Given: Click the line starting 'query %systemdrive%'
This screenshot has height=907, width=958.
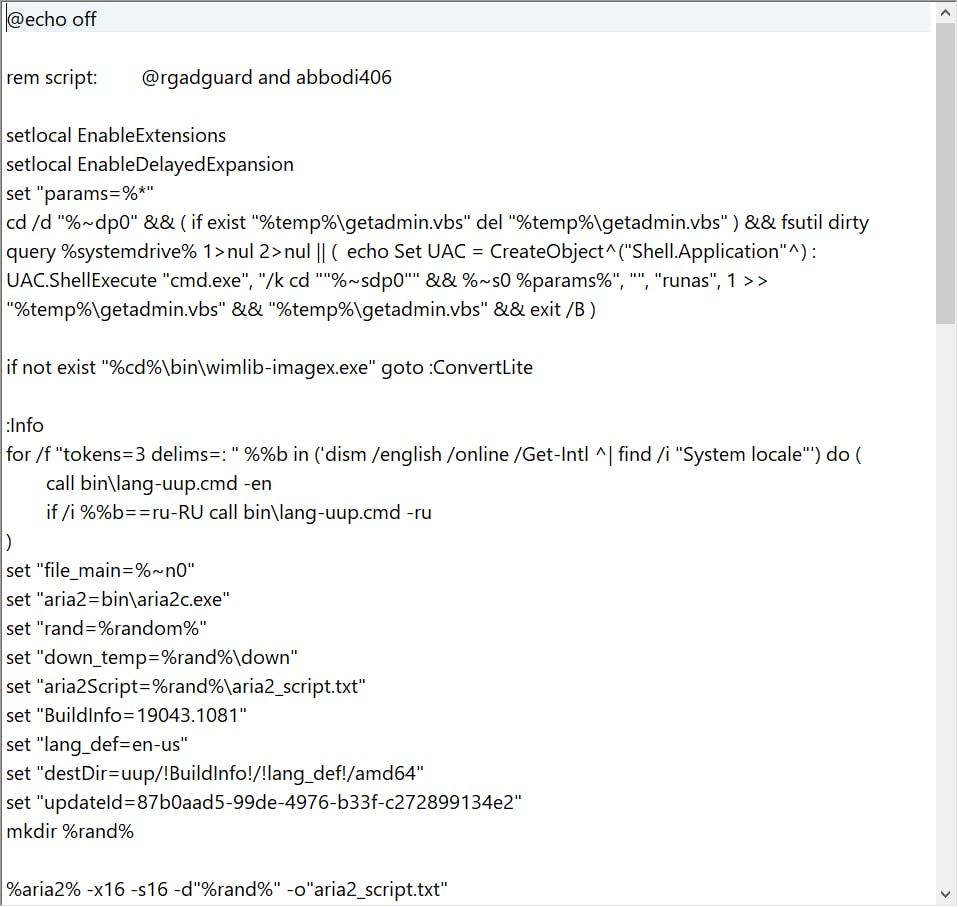Looking at the screenshot, I should point(411,252).
